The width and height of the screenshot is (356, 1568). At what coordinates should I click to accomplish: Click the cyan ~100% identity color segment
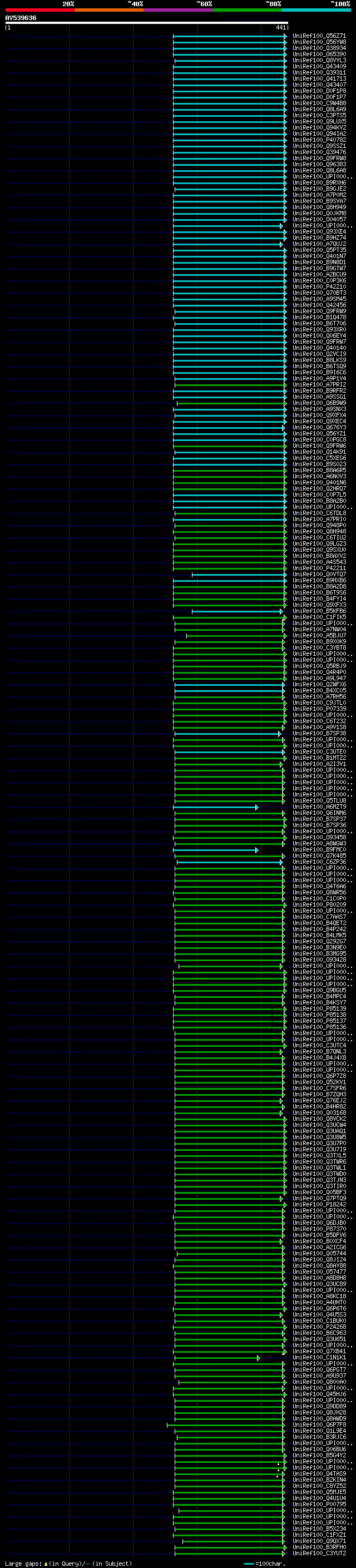coord(317,10)
